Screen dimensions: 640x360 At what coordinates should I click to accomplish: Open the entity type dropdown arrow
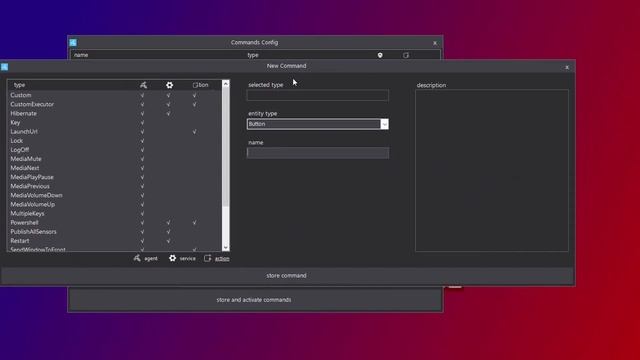pos(384,124)
